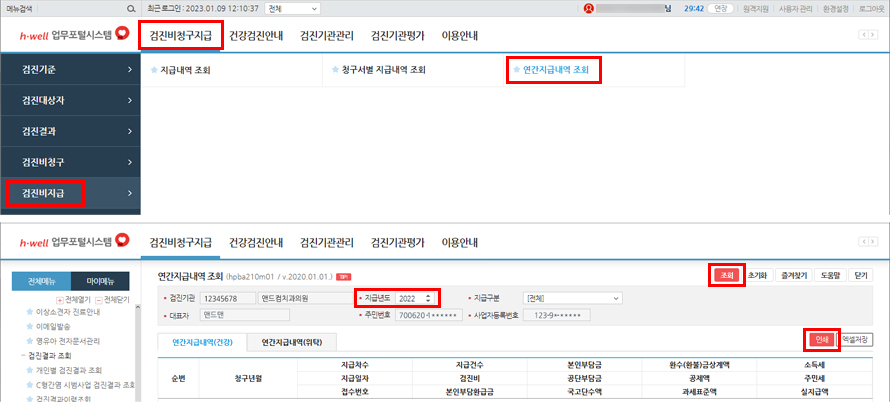Click the h-well heart logo in top header
890x406 pixels.
click(122, 36)
